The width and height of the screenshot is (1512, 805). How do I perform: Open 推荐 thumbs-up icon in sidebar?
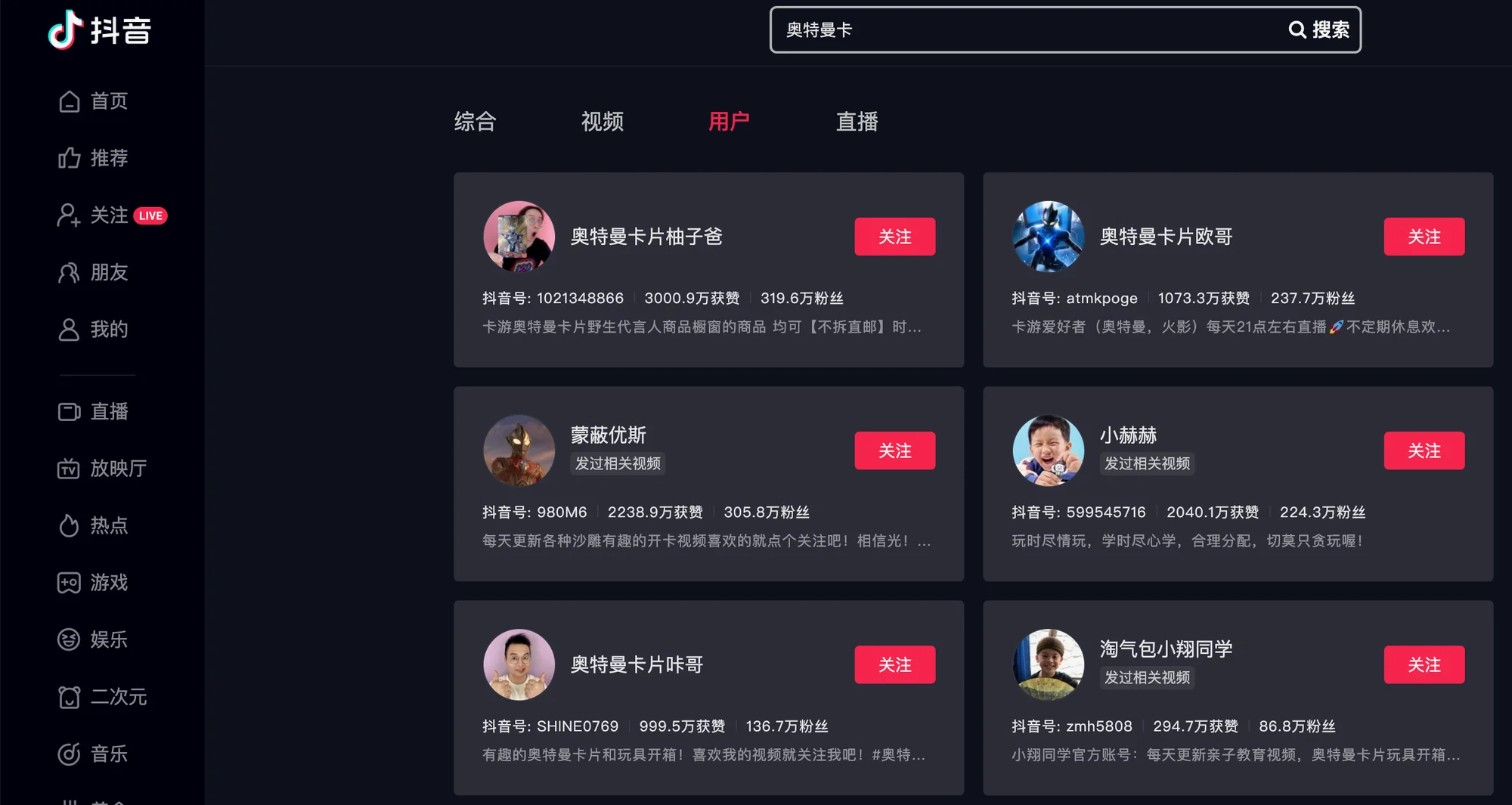(70, 158)
